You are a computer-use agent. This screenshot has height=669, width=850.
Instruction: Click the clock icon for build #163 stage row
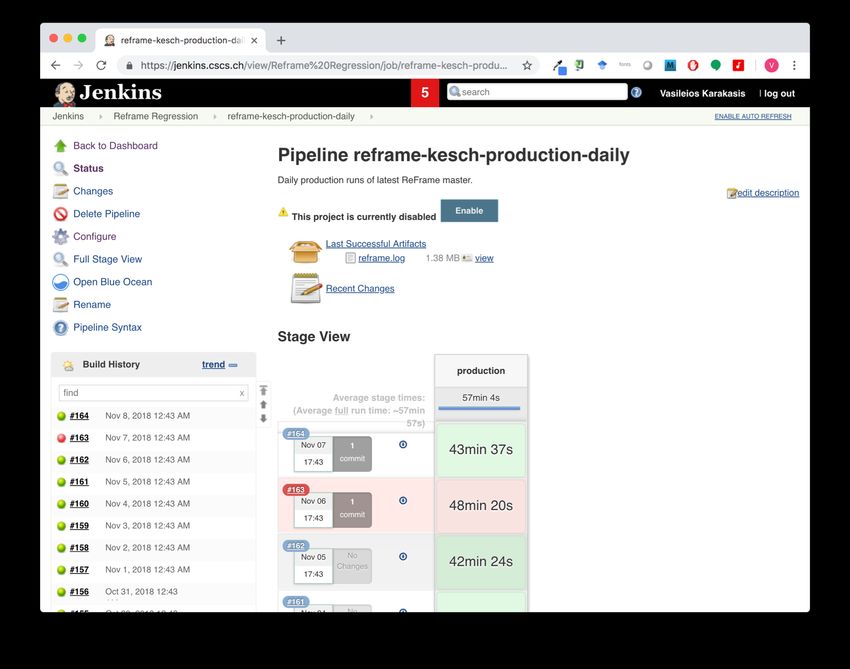click(x=403, y=500)
